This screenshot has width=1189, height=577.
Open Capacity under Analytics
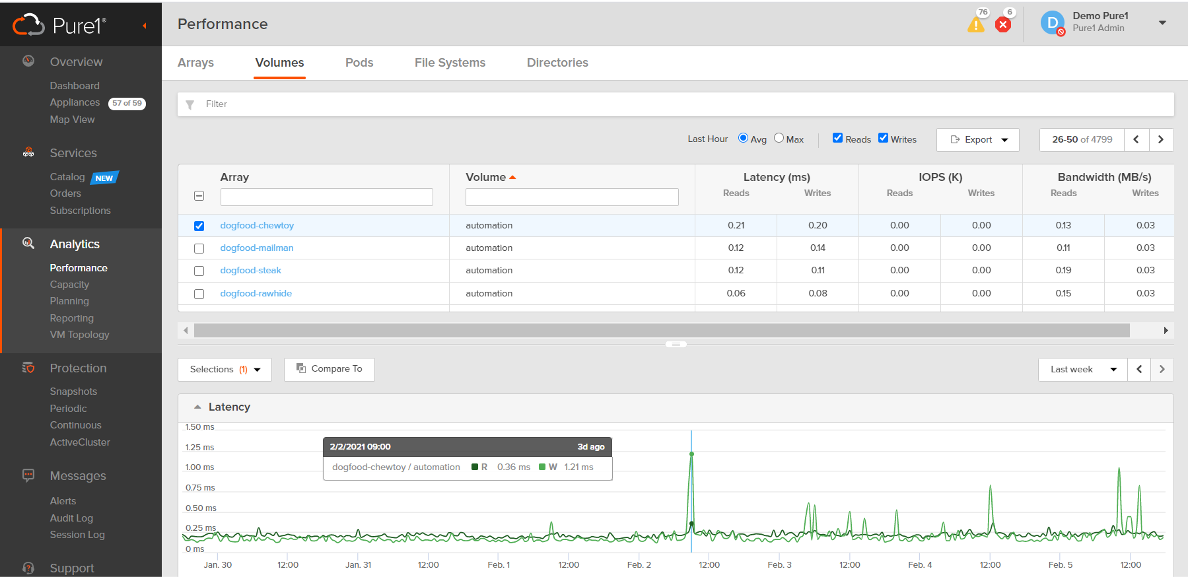point(70,284)
